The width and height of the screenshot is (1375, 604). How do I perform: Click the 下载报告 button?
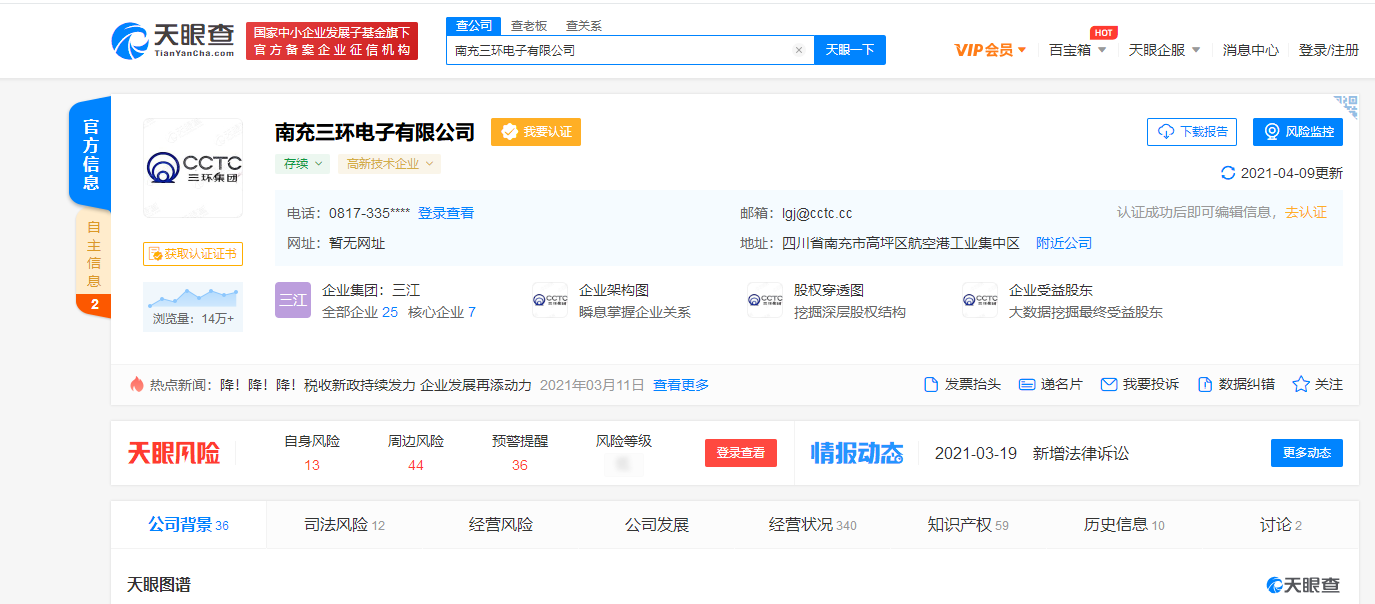[x=1192, y=132]
